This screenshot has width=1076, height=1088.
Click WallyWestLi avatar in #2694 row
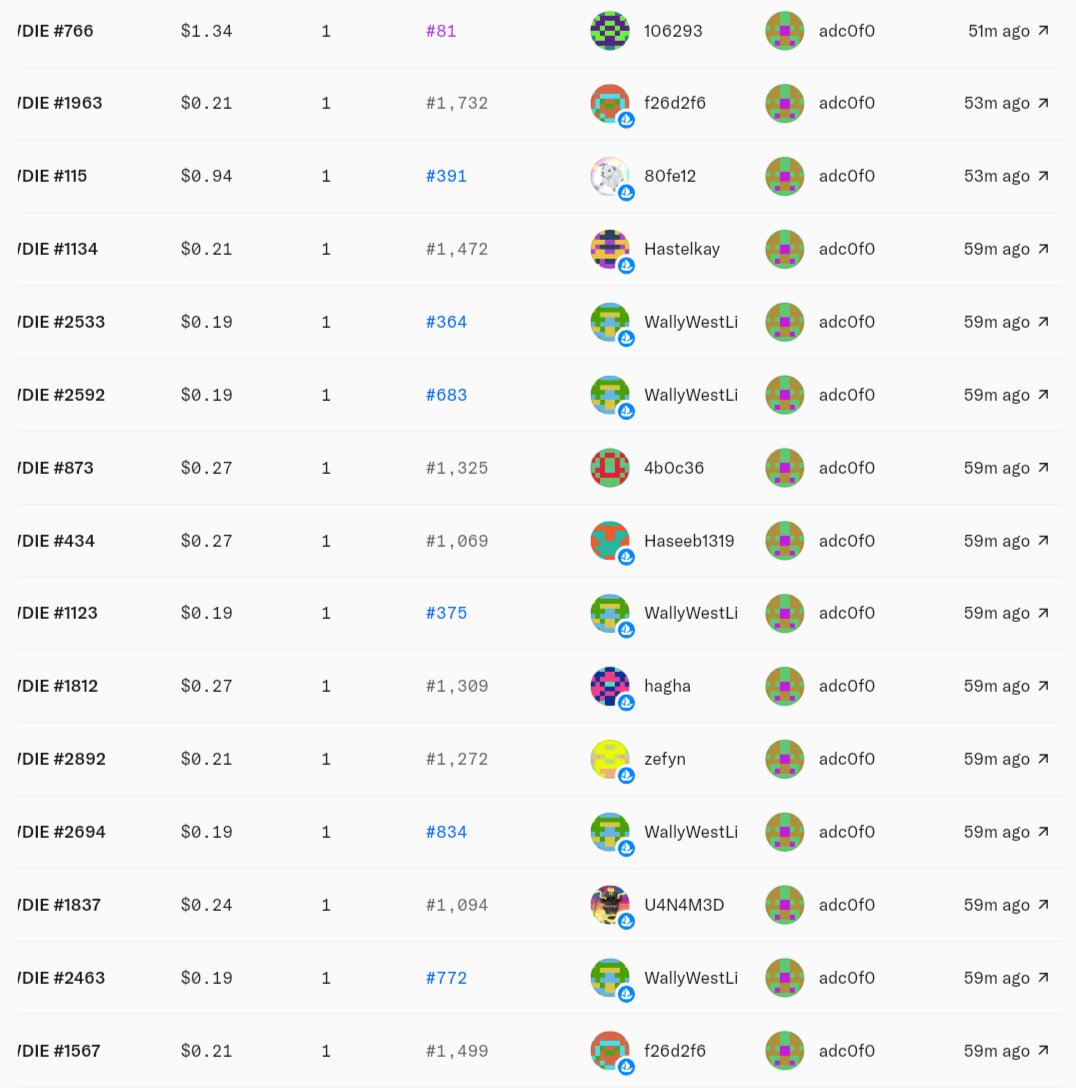(x=610, y=832)
